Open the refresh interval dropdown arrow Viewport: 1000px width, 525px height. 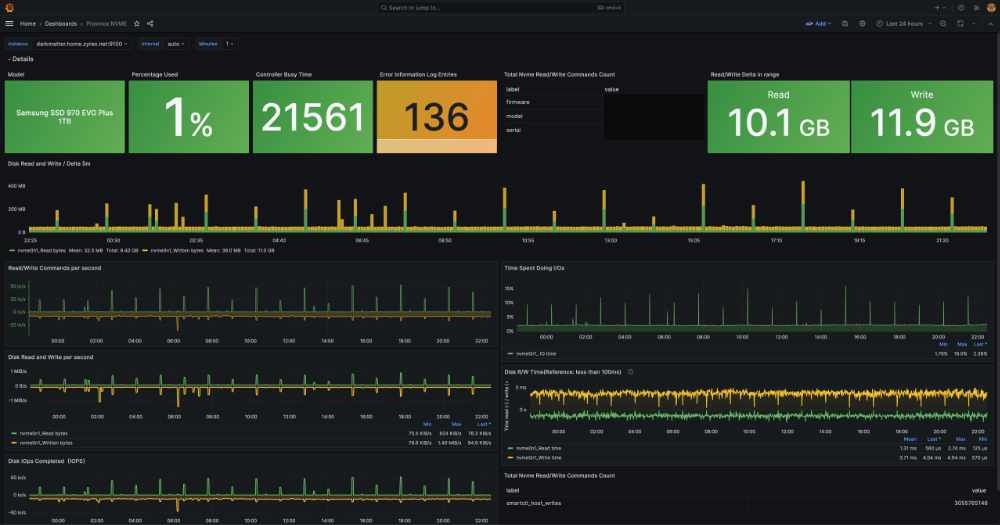[x=974, y=24]
